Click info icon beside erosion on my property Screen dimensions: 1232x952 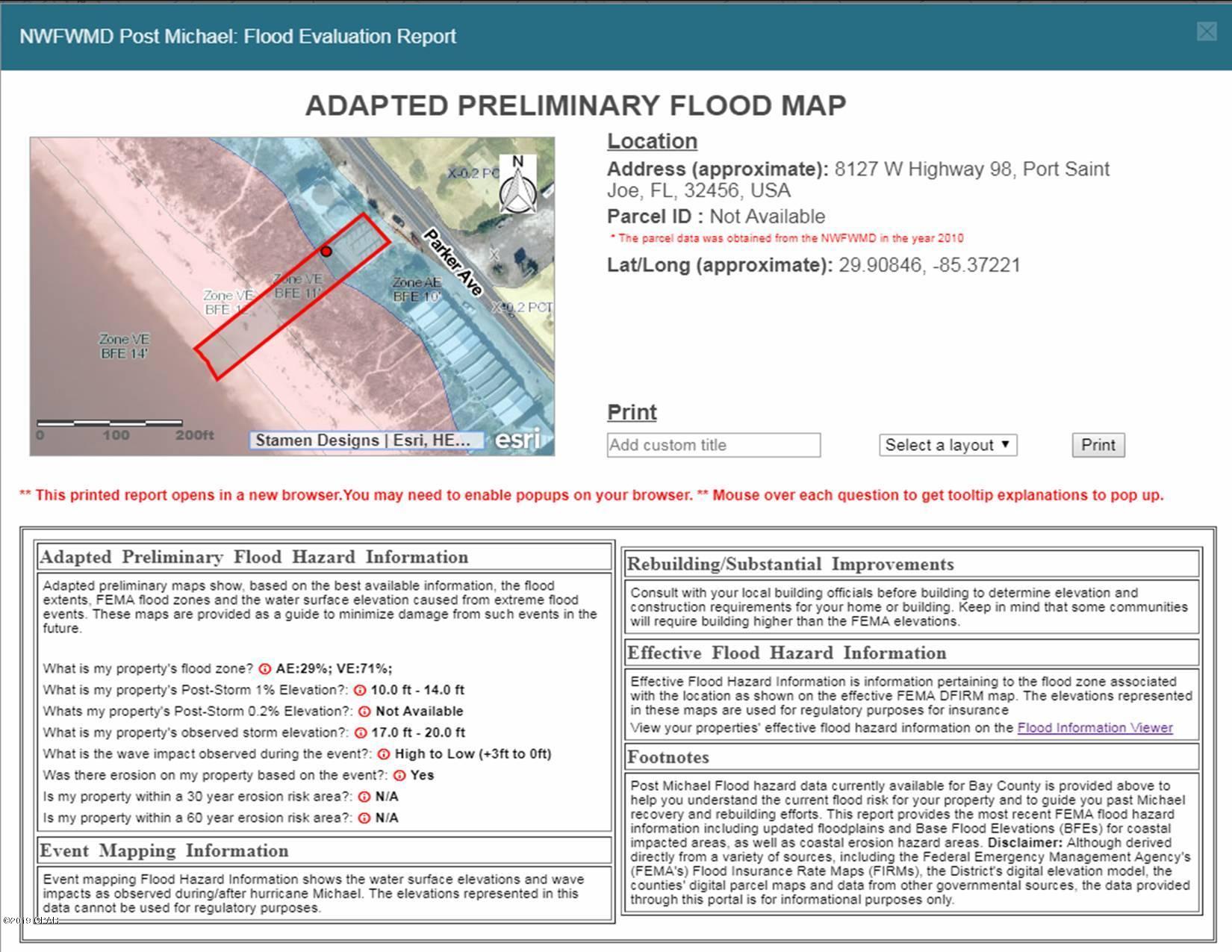pyautogui.click(x=399, y=776)
